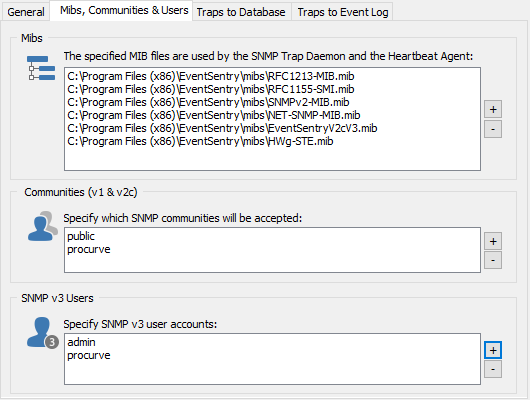The height and width of the screenshot is (400, 530).
Task: Remove the selected SNMP community
Action: (493, 260)
